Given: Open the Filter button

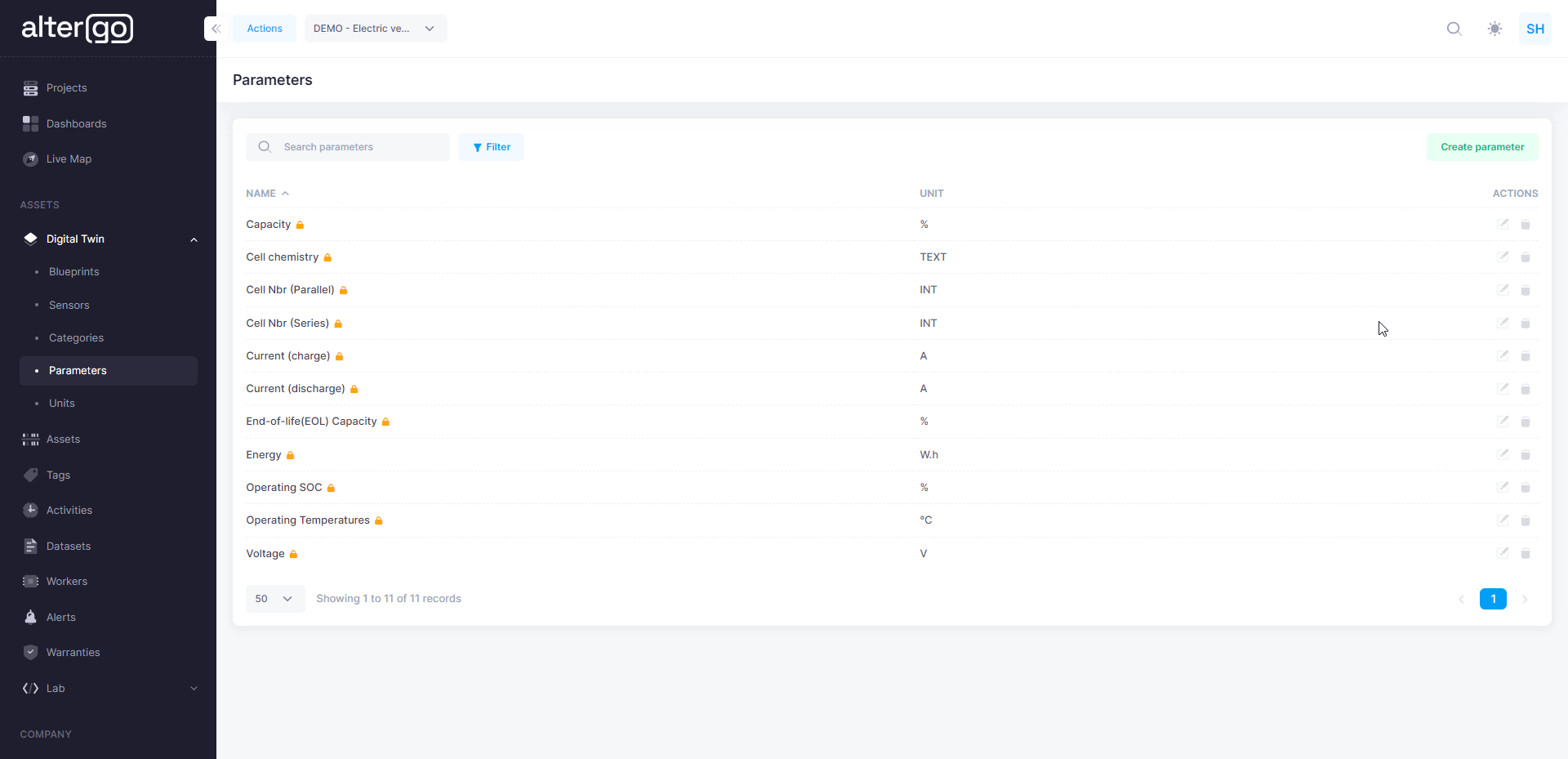Looking at the screenshot, I should tap(491, 147).
